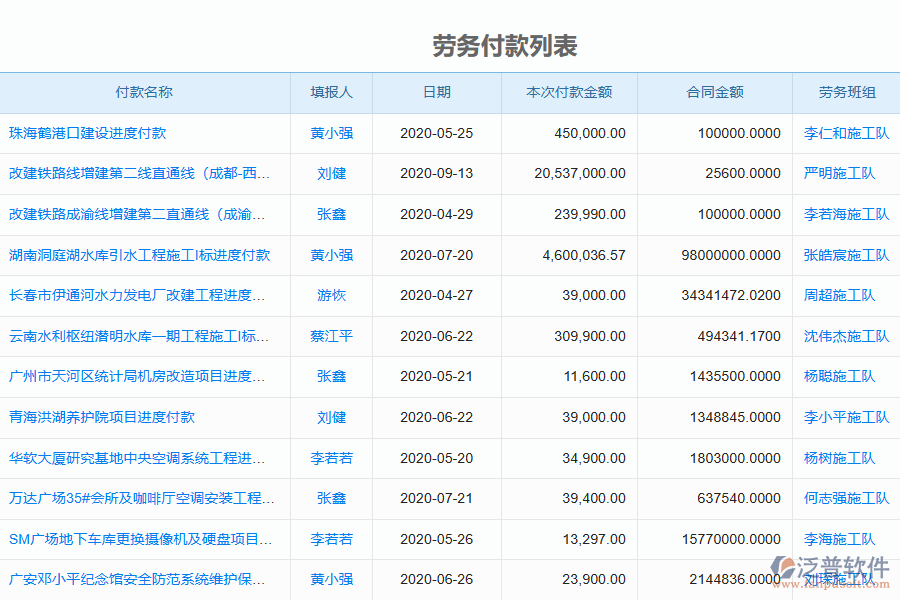Open the SM广场地下车库更换摄像机及硬盘项目 record
900x600 pixels.
[x=135, y=539]
